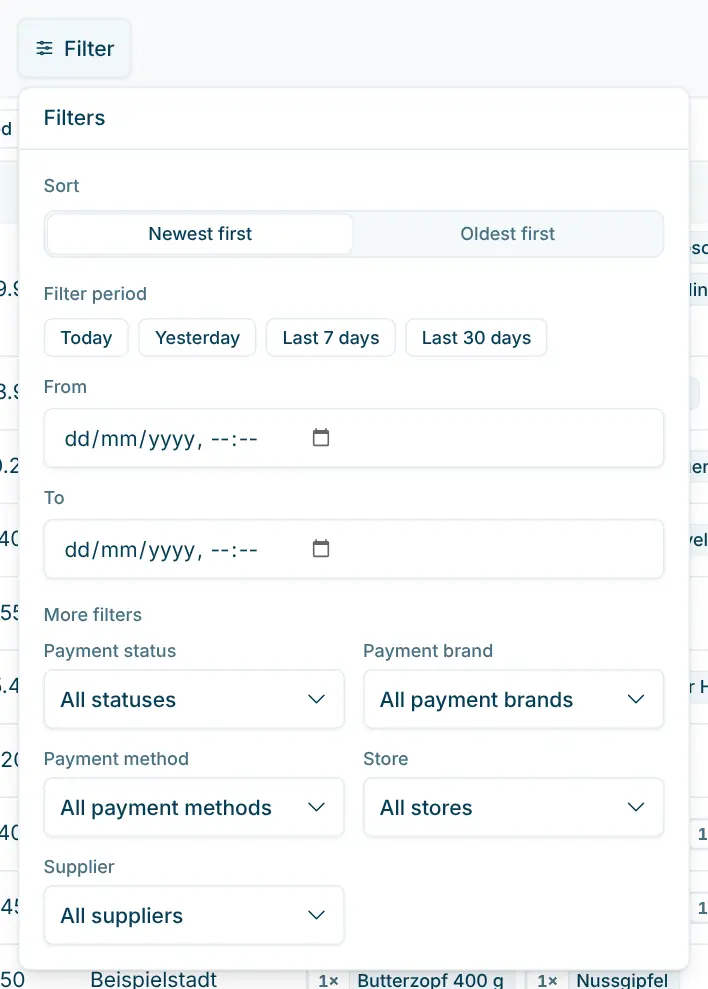Click the More filters label
708x989 pixels.
(93, 615)
